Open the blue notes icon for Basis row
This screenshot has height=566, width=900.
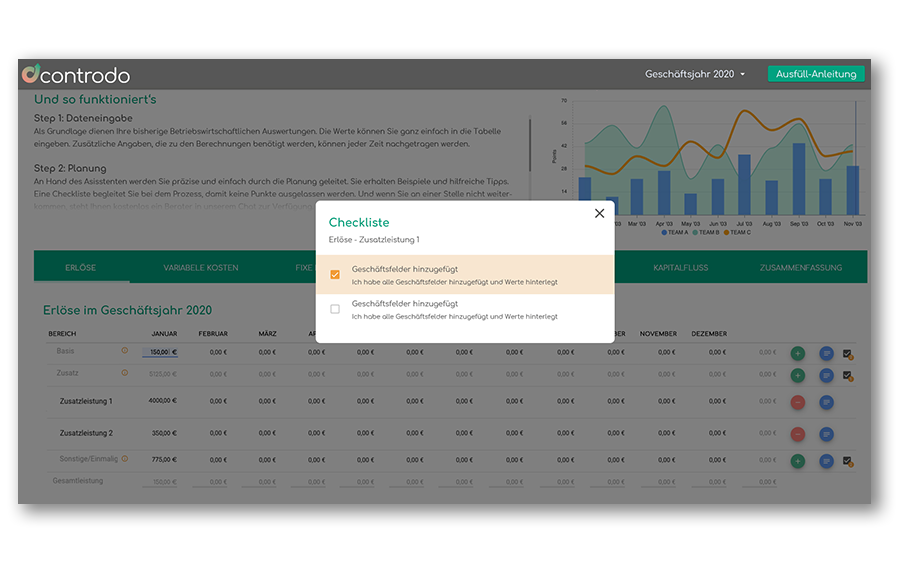pos(826,353)
